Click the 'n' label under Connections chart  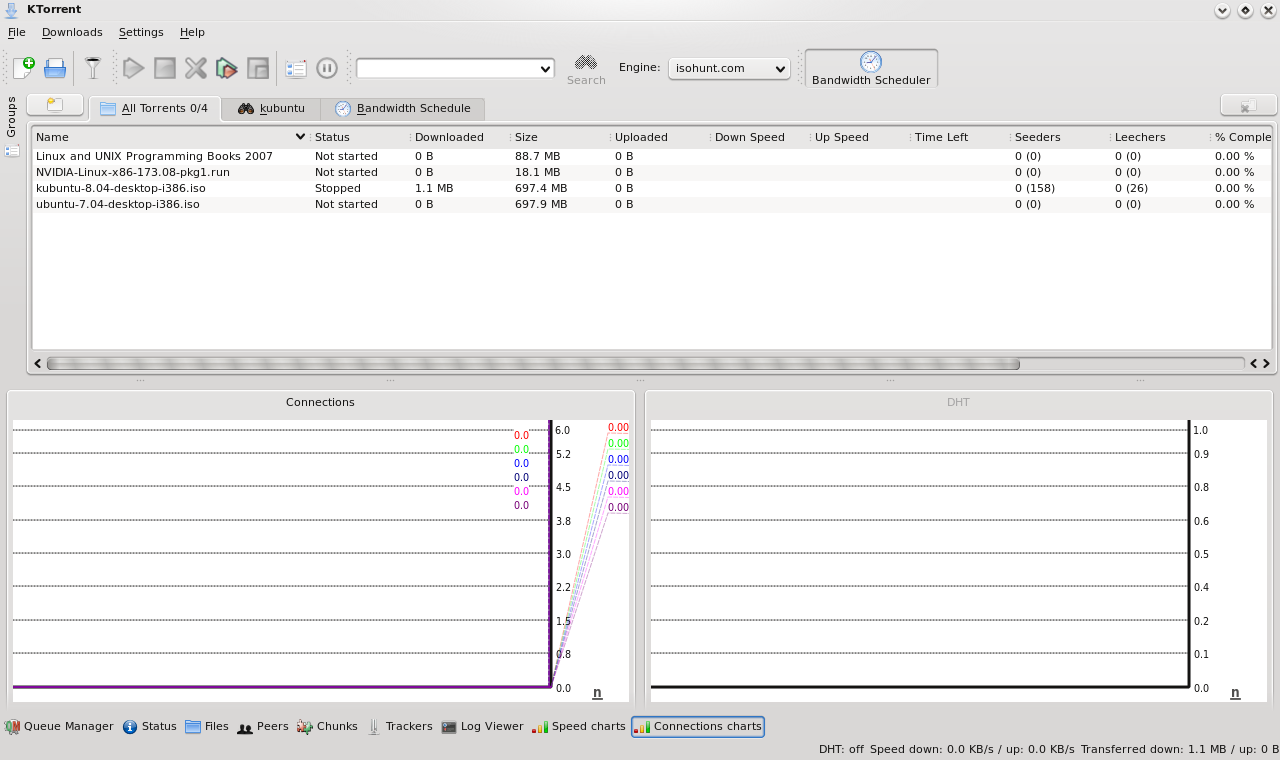tap(597, 692)
